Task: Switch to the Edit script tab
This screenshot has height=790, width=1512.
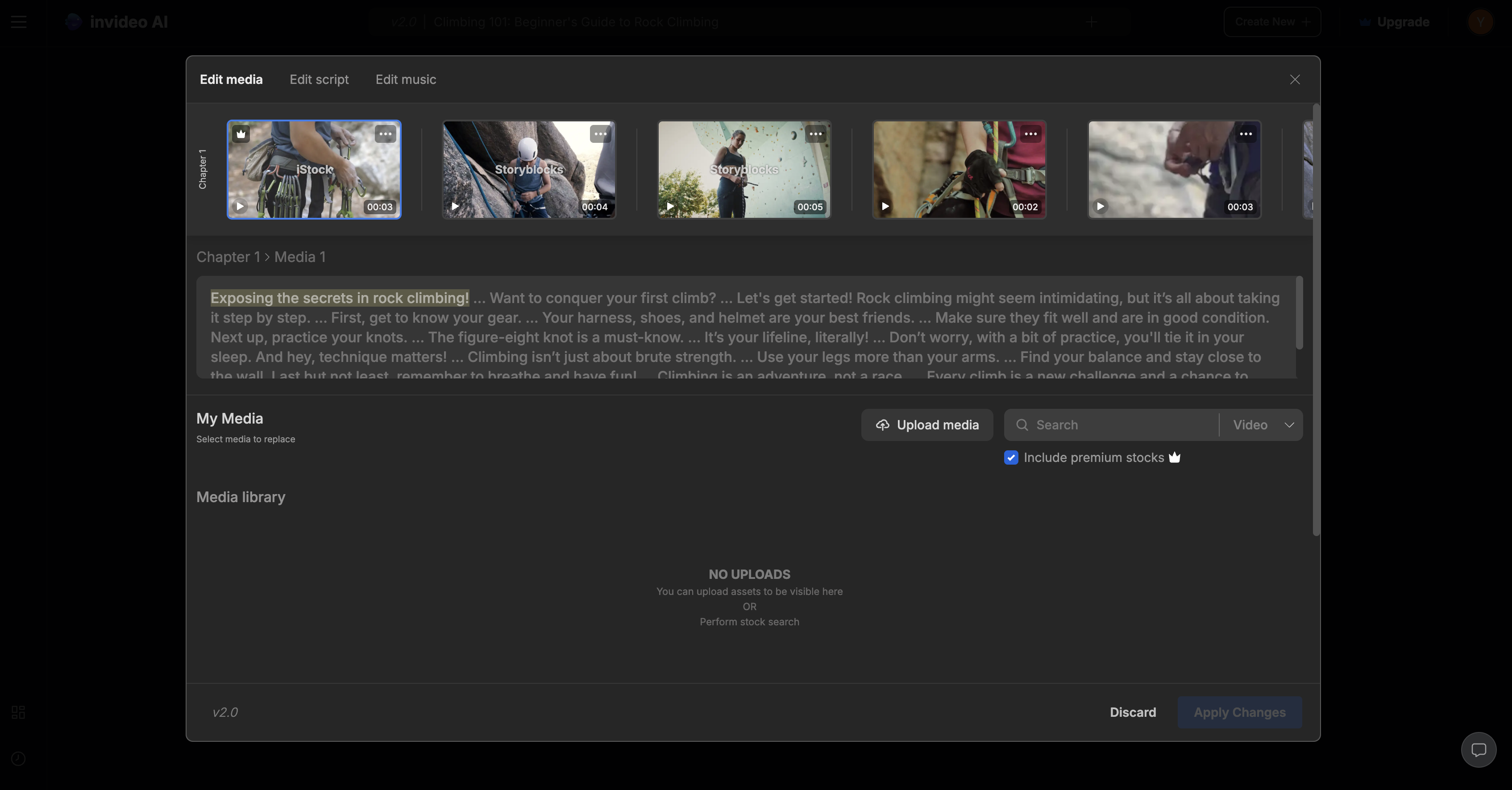Action: [319, 79]
